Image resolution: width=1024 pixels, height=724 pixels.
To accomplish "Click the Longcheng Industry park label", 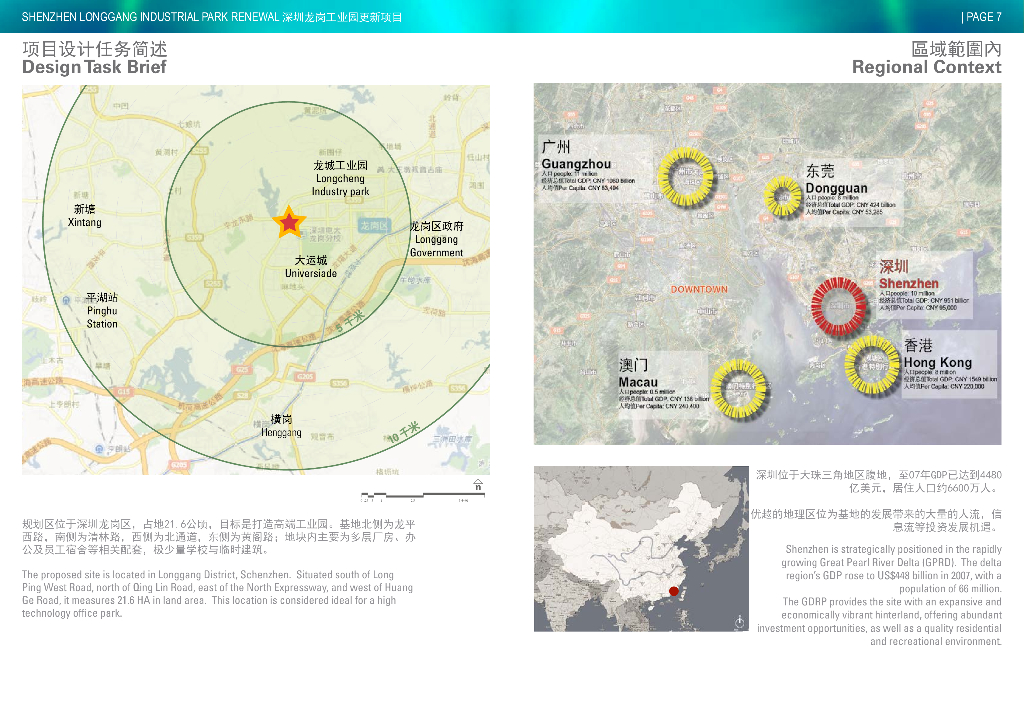I will pyautogui.click(x=340, y=178).
